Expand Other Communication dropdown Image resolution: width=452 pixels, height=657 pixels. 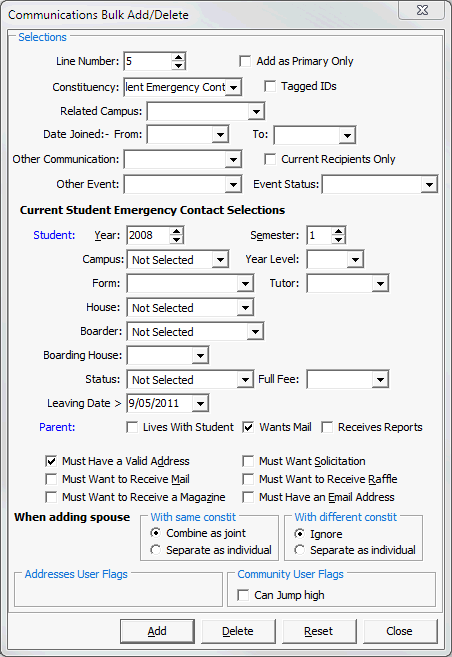pyautogui.click(x=233, y=159)
